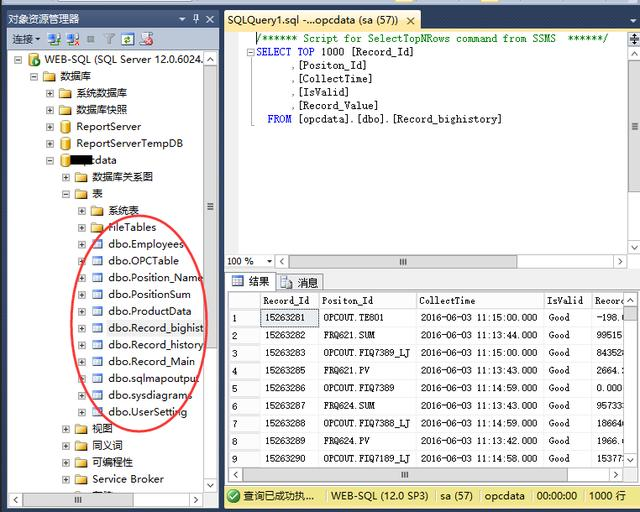Click the disconnect server toolbar icon

click(71, 39)
